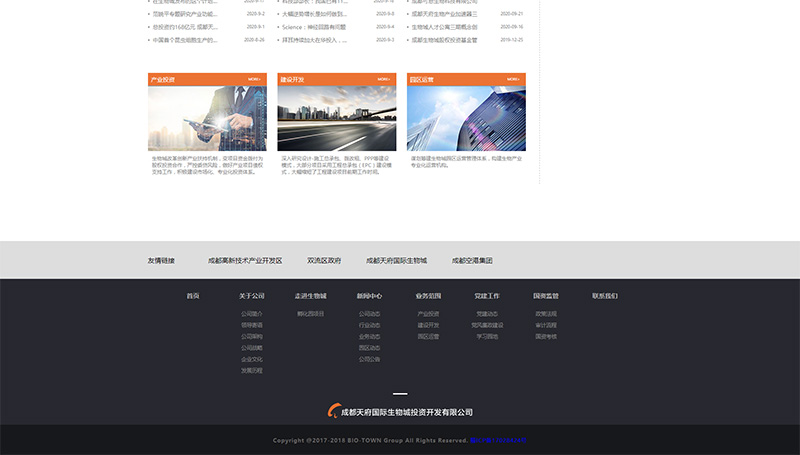
Task: Click 产业投资 title in orange card header
Action: [x=163, y=80]
